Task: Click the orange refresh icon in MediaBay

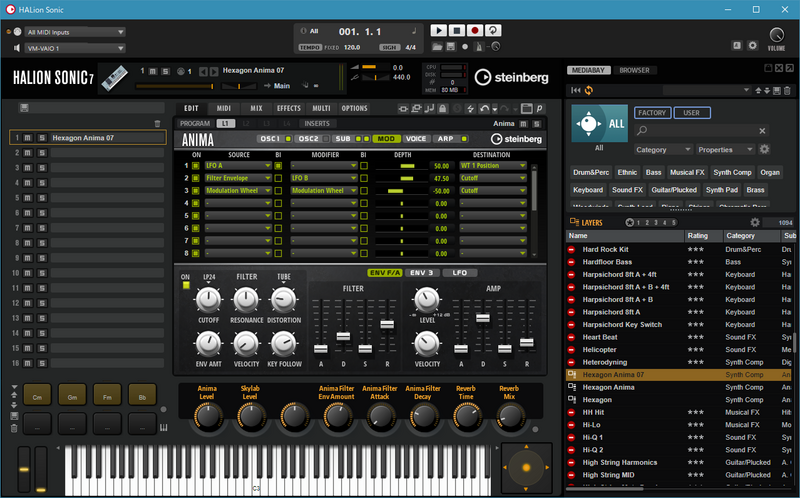Action: click(589, 90)
